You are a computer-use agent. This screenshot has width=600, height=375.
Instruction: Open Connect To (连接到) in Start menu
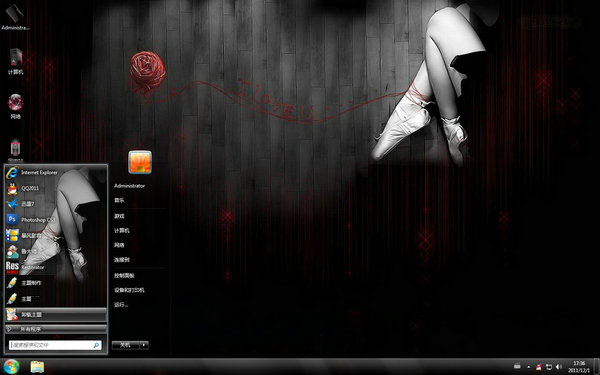click(122, 260)
